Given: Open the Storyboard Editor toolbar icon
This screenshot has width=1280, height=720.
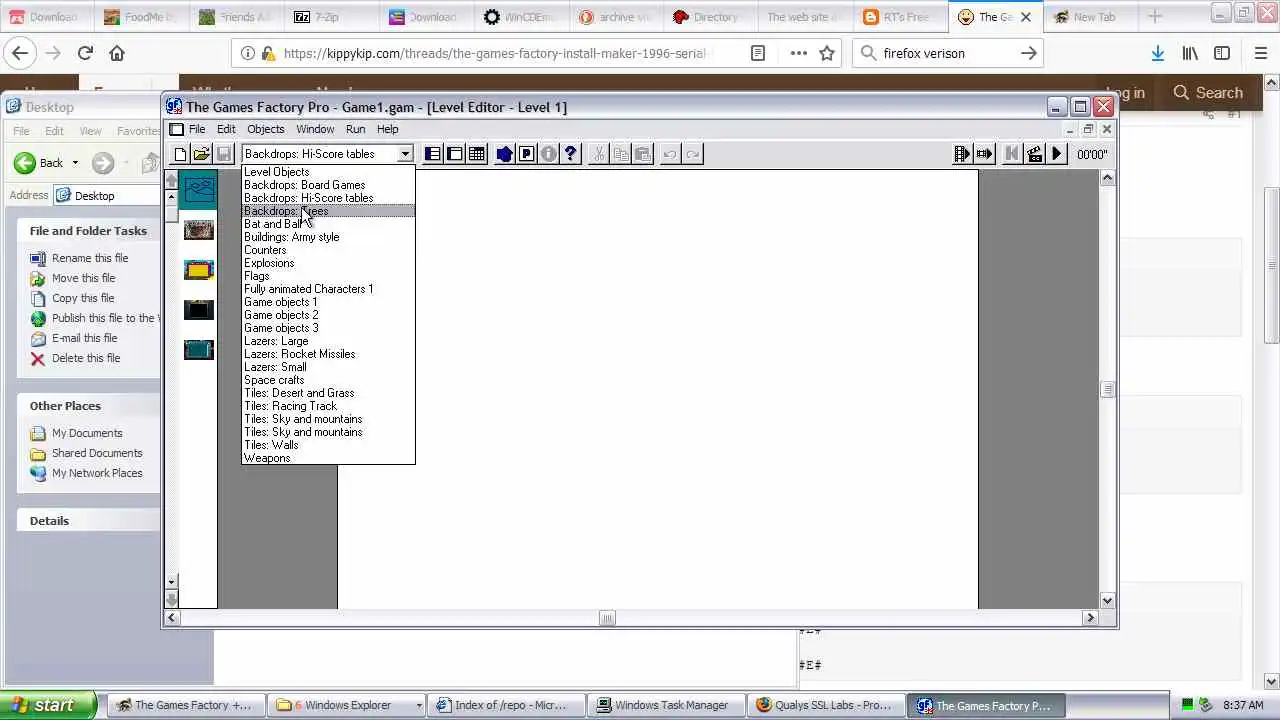Looking at the screenshot, I should [x=433, y=154].
